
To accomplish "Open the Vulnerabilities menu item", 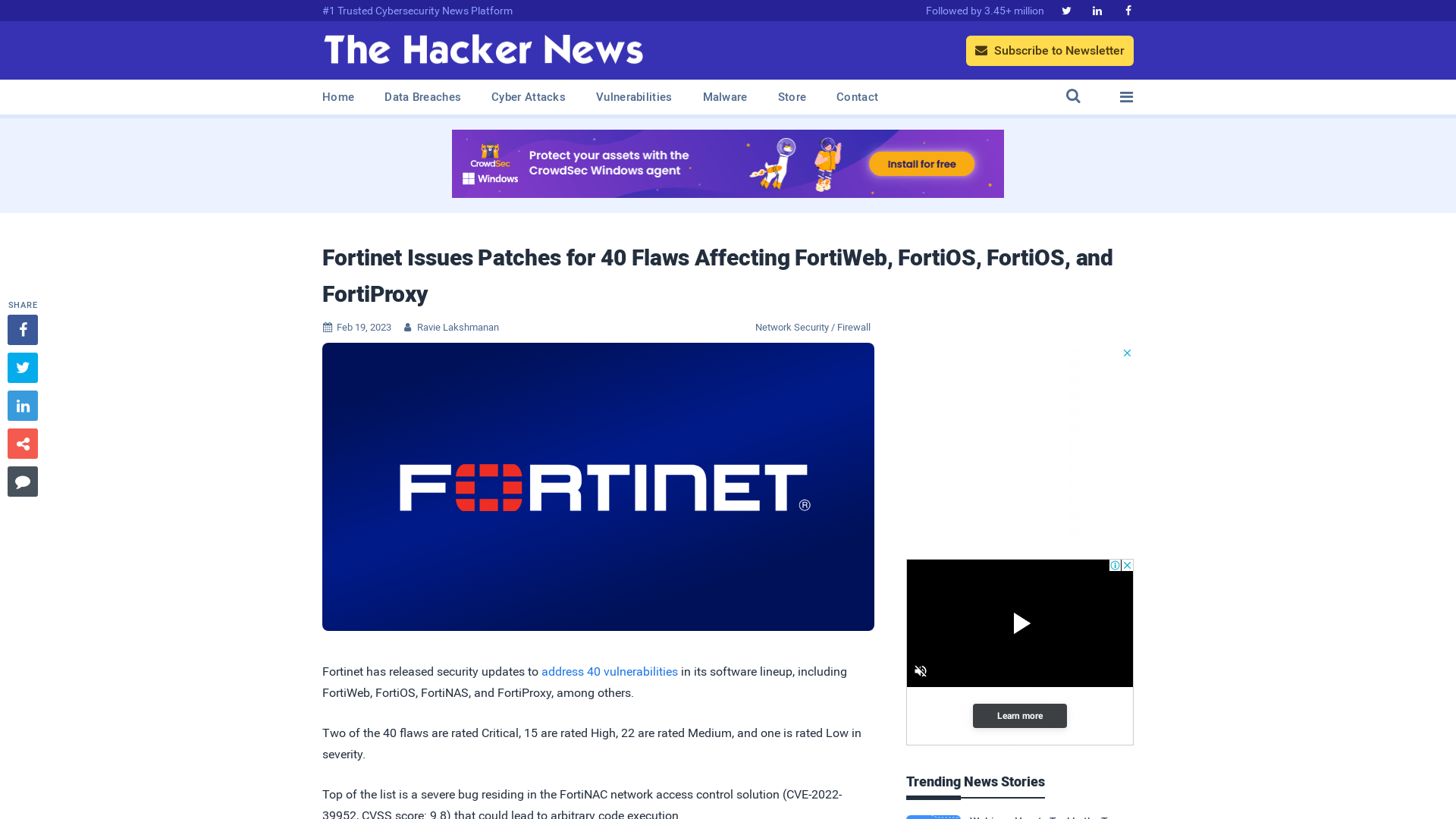I will pos(634,97).
